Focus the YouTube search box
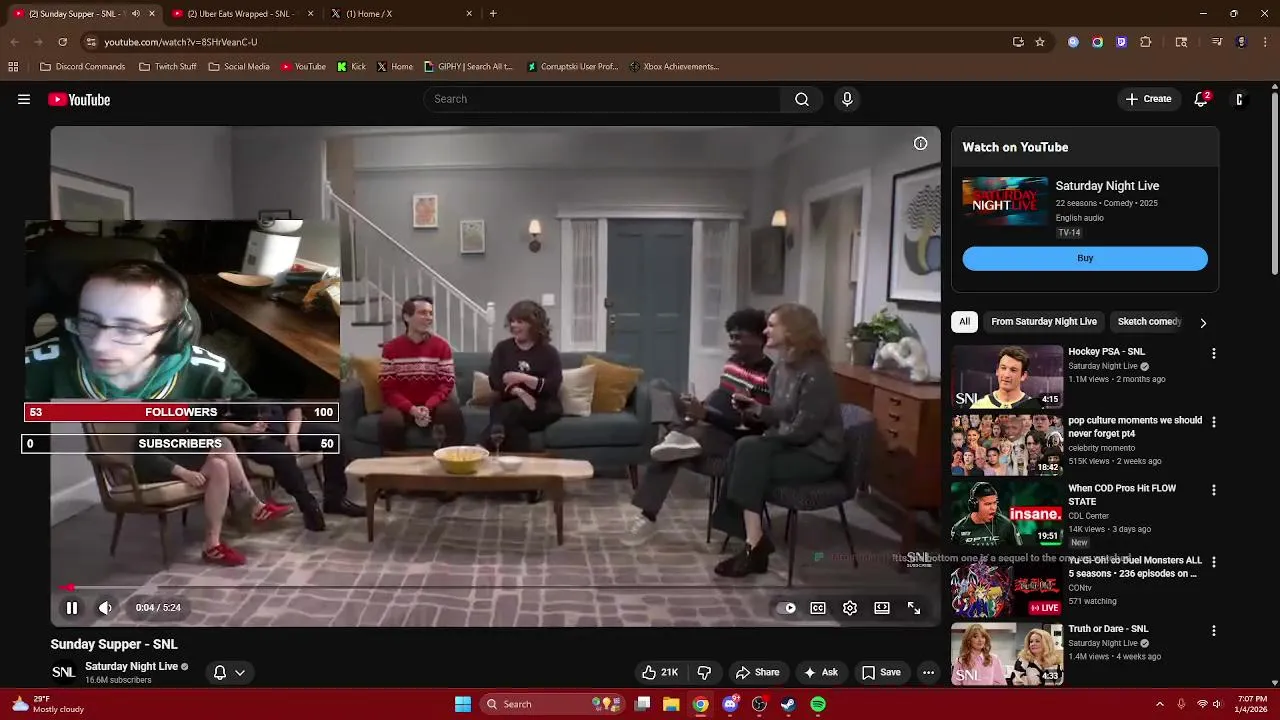This screenshot has height=720, width=1280. [x=602, y=99]
